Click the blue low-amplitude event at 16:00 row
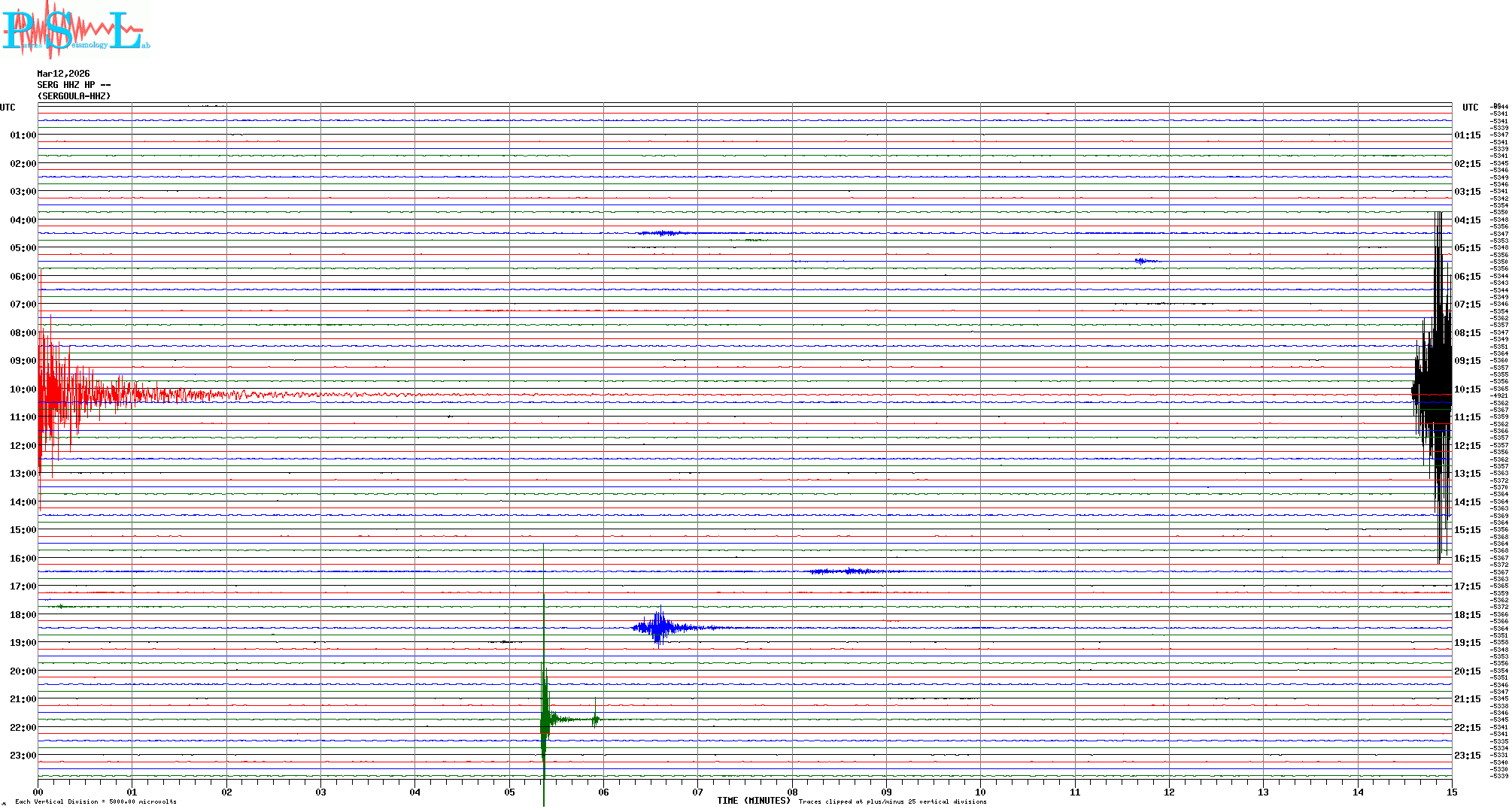The height and width of the screenshot is (812, 1512). point(849,571)
